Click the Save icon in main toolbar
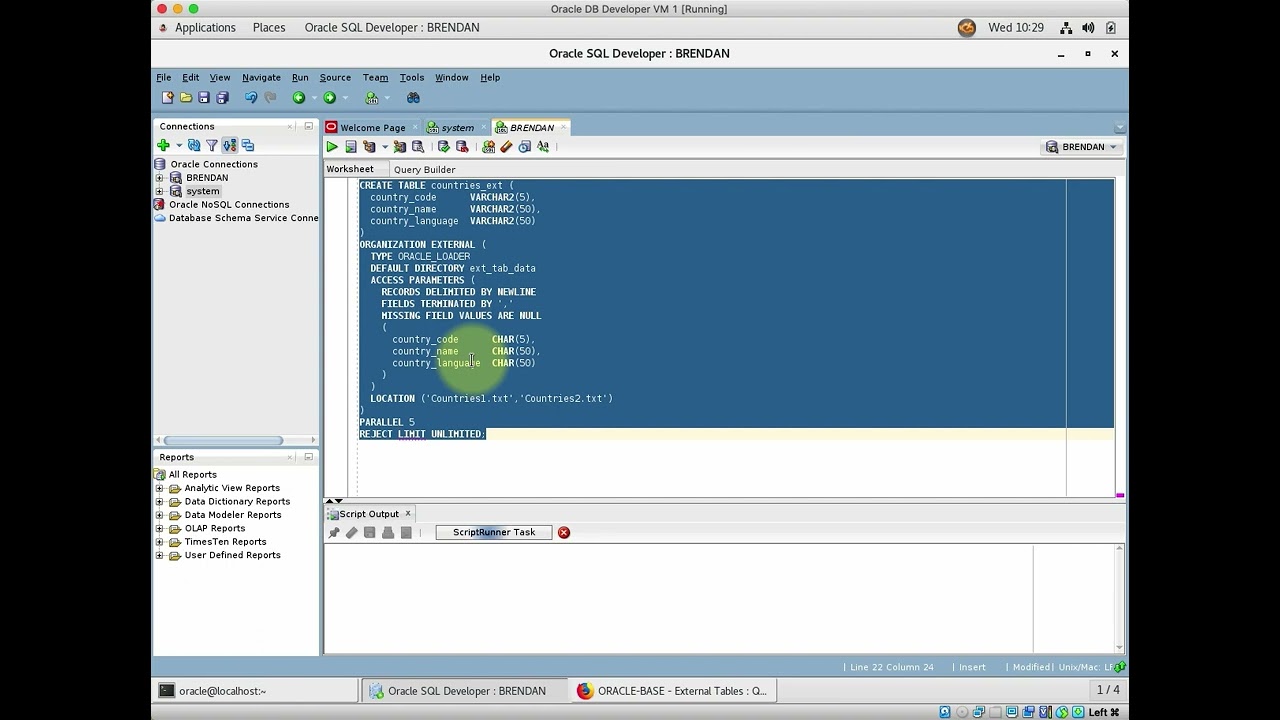Screen dimensions: 1280x720 204,98
